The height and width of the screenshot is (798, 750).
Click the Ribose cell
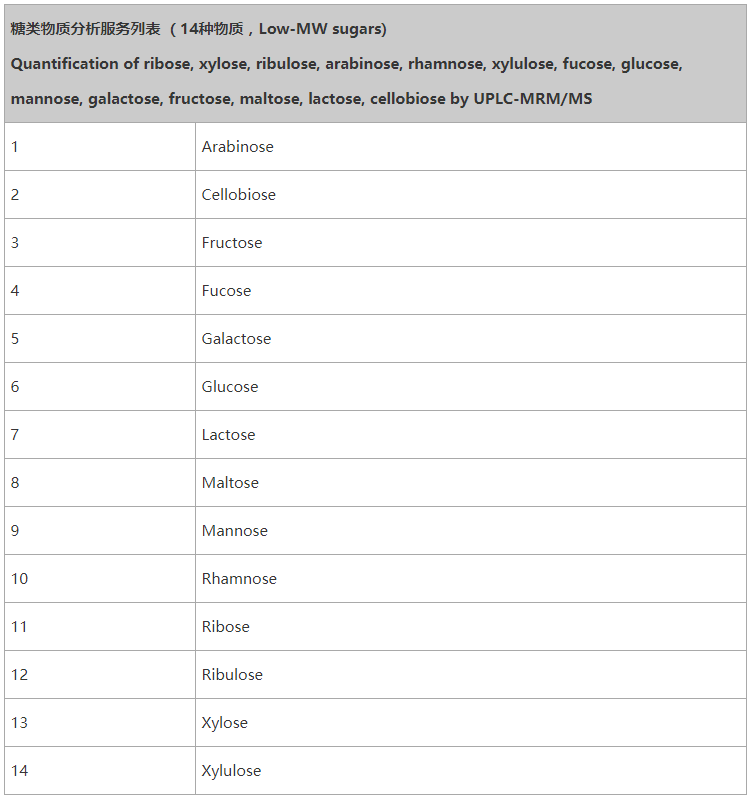471,626
